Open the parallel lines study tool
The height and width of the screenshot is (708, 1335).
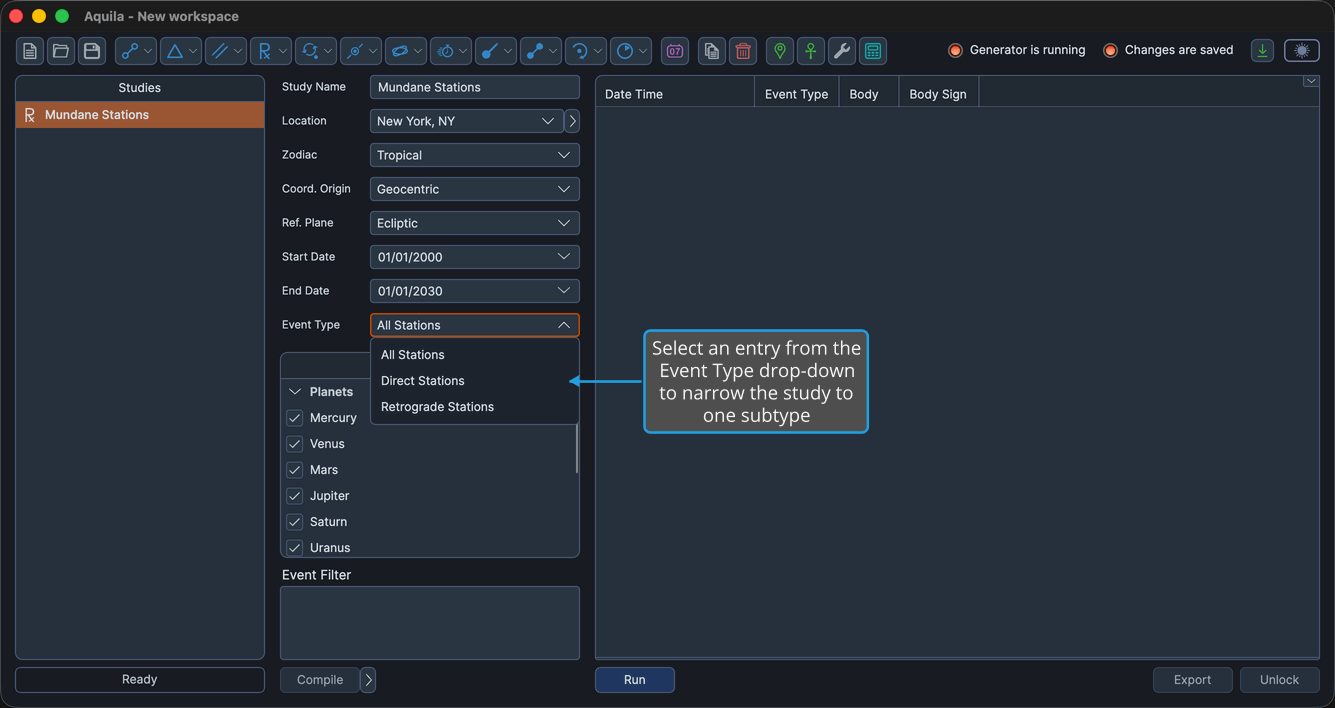tap(226, 51)
